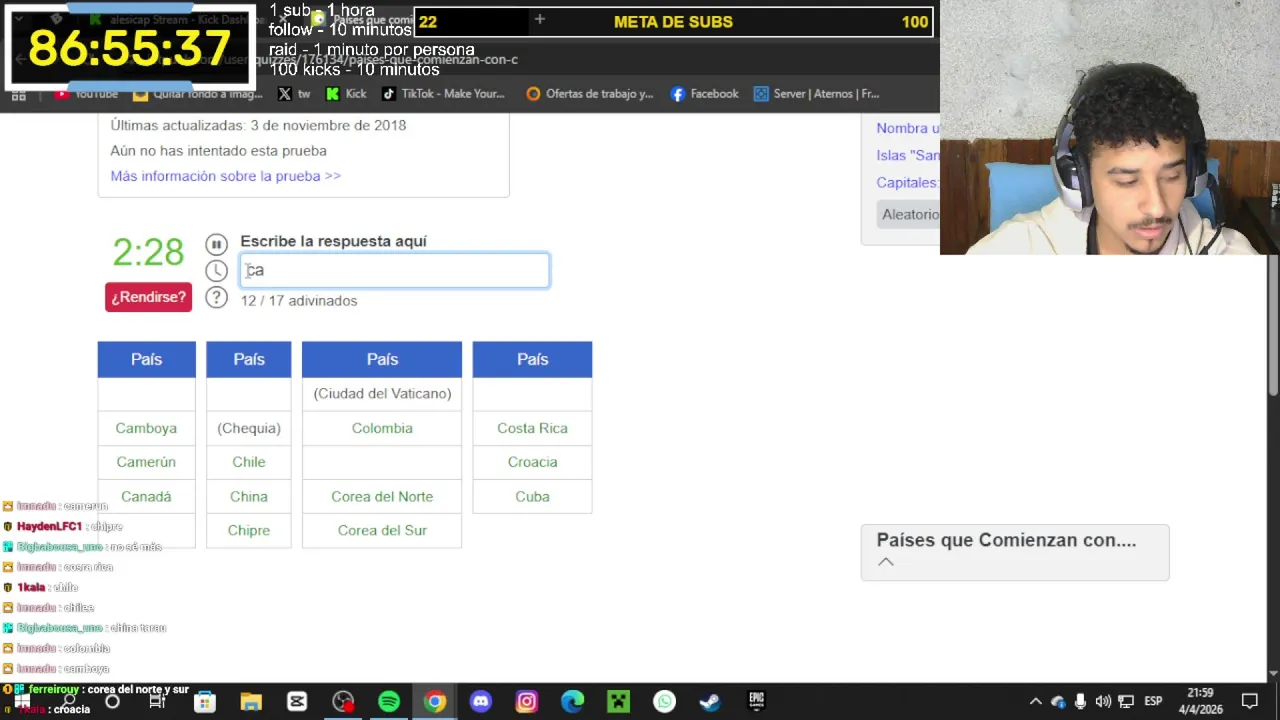The image size is (1280, 720).
Task: Open the 'Nombra u...' sidebar link
Action: point(908,128)
